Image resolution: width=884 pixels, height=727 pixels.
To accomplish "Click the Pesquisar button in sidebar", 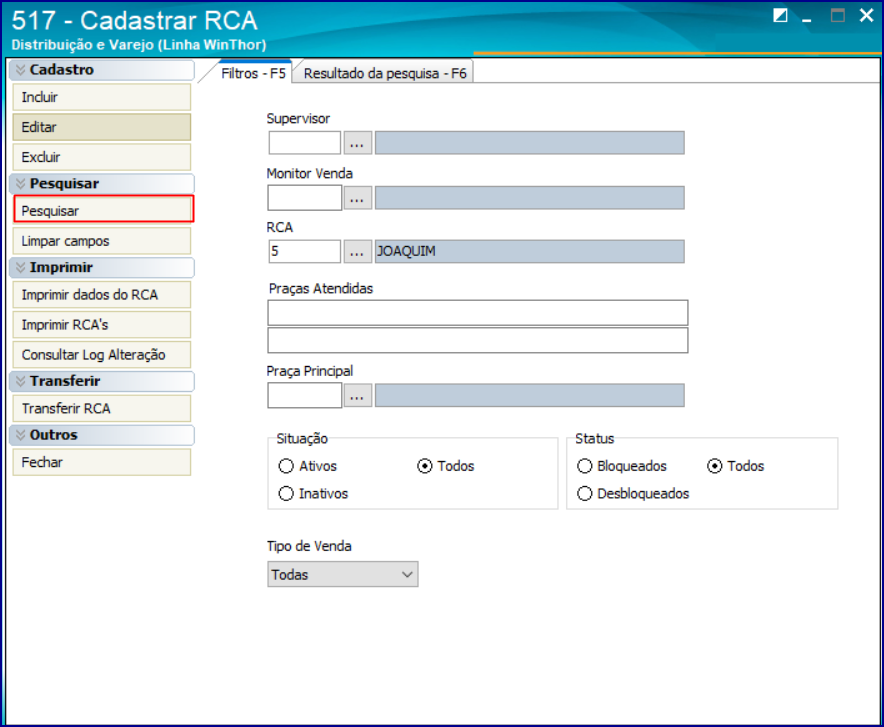I will coord(103,209).
